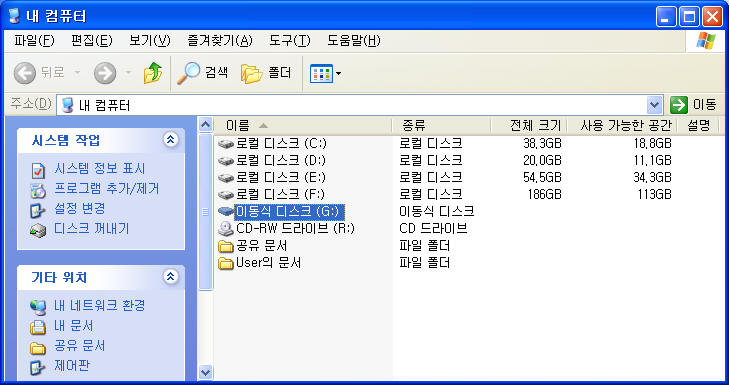Open the address bar dropdown
This screenshot has height=385, width=729.
654,105
